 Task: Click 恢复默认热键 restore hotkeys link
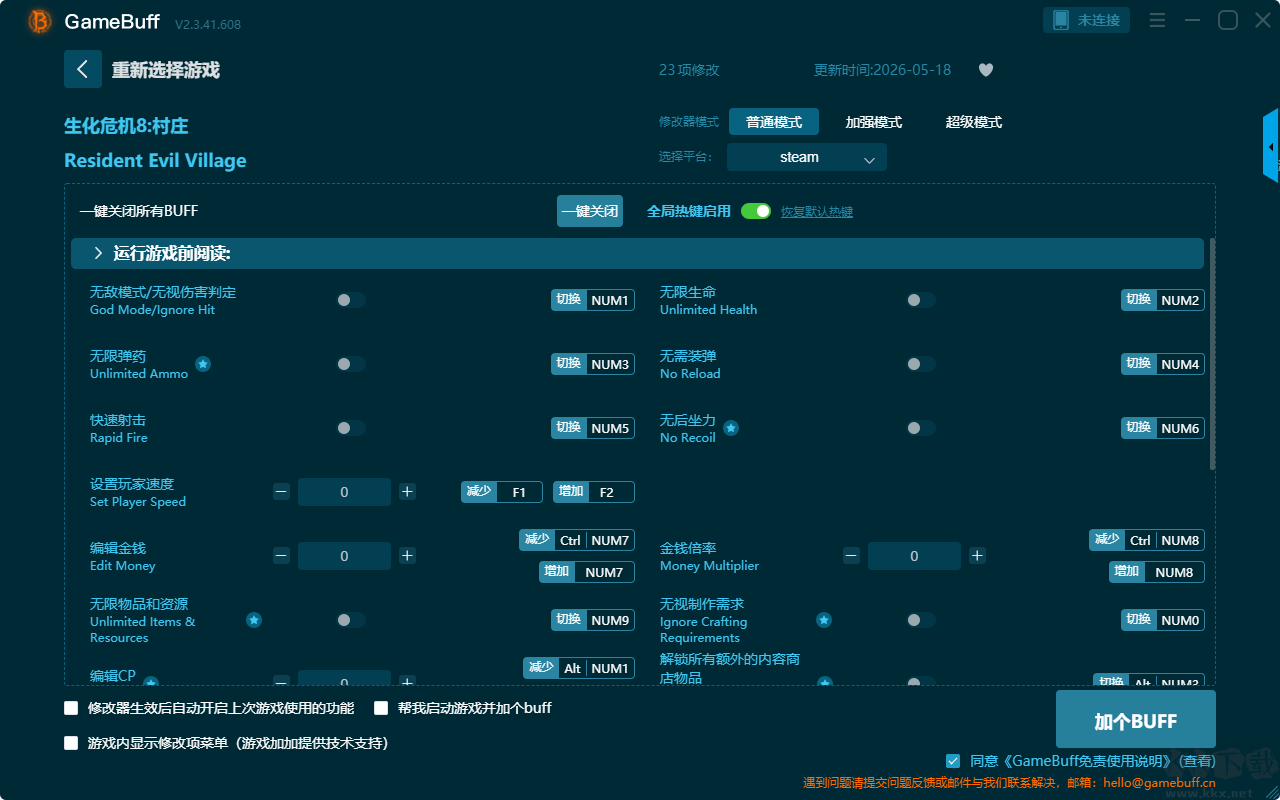point(817,212)
